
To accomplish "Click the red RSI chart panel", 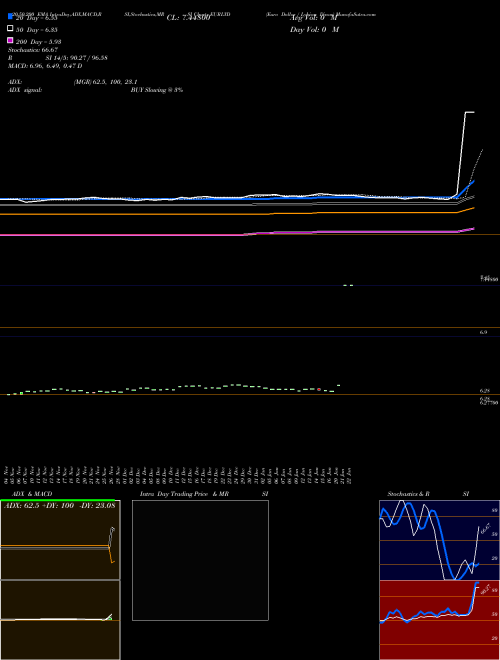I will 439,620.
